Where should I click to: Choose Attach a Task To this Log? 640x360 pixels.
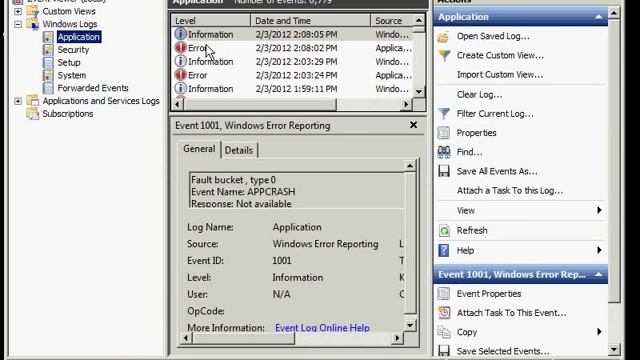click(510, 191)
